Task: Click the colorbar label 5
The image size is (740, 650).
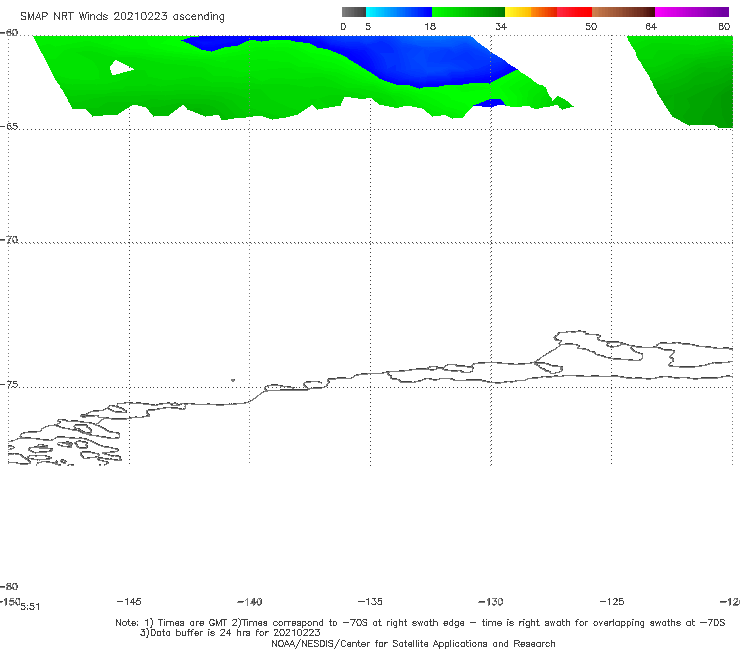Action: coord(368,26)
